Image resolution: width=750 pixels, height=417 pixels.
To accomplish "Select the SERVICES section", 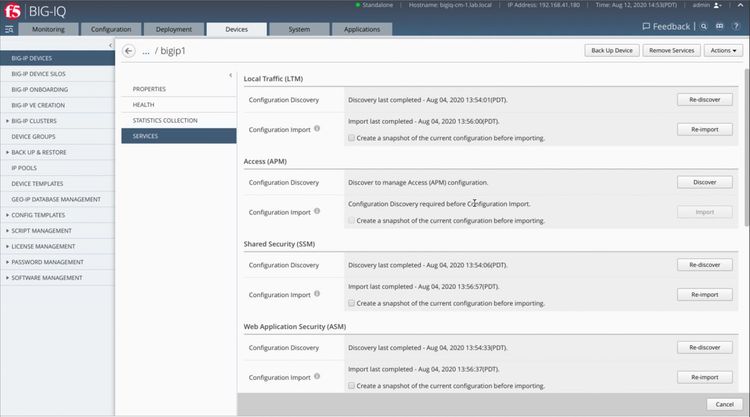I will click(178, 136).
